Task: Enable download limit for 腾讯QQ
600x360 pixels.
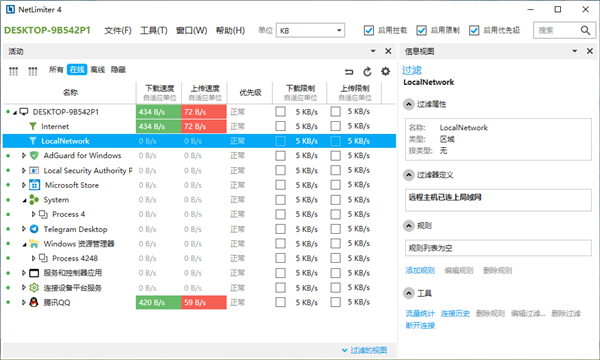Action: coord(280,302)
